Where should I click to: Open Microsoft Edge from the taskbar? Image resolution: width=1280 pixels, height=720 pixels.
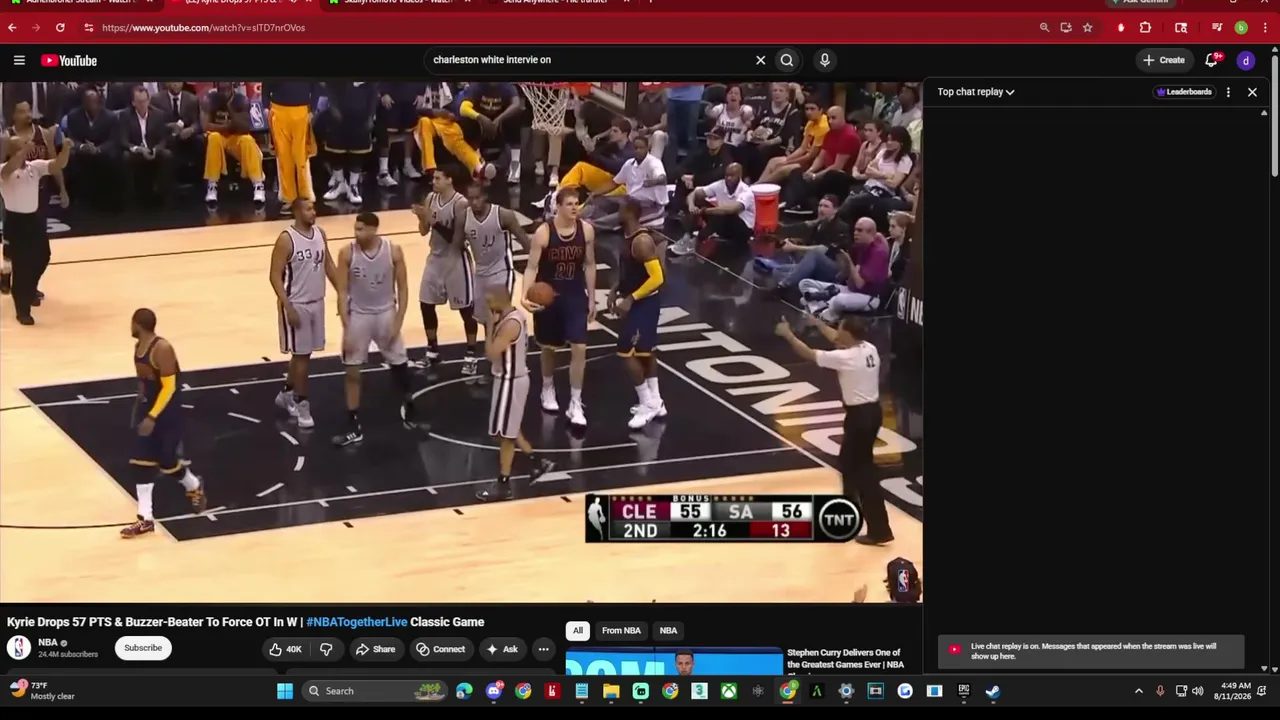[x=464, y=691]
